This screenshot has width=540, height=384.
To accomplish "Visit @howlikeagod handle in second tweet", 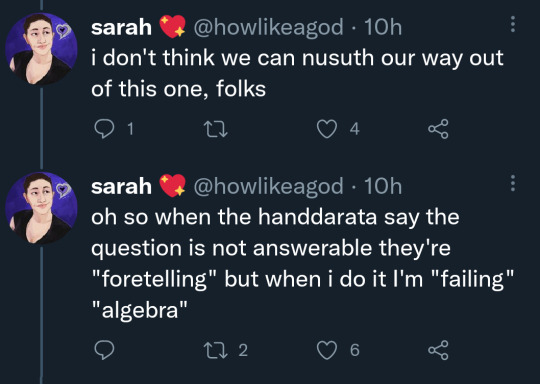I will click(268, 186).
